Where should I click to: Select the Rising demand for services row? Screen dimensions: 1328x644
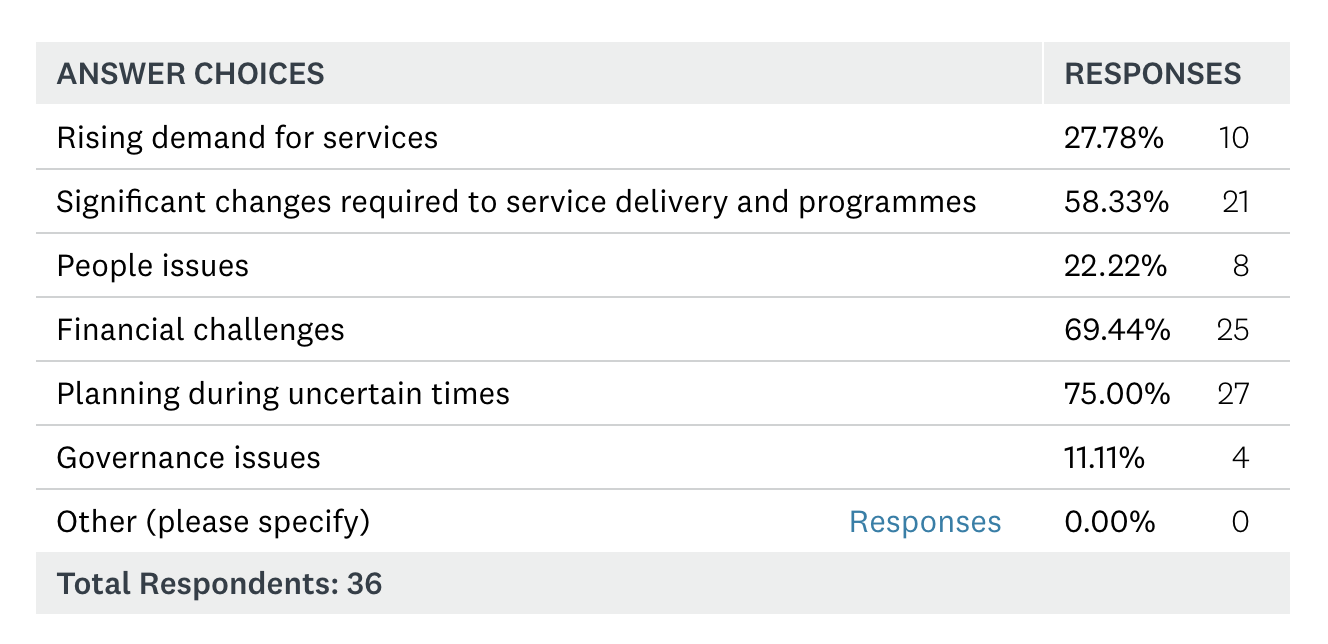663,137
